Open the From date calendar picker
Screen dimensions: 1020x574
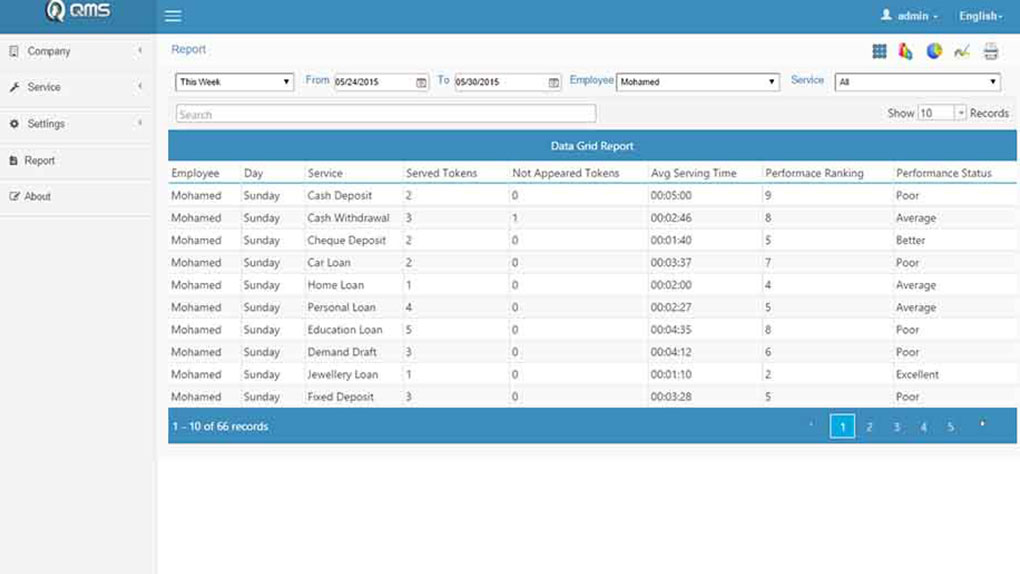pos(421,82)
